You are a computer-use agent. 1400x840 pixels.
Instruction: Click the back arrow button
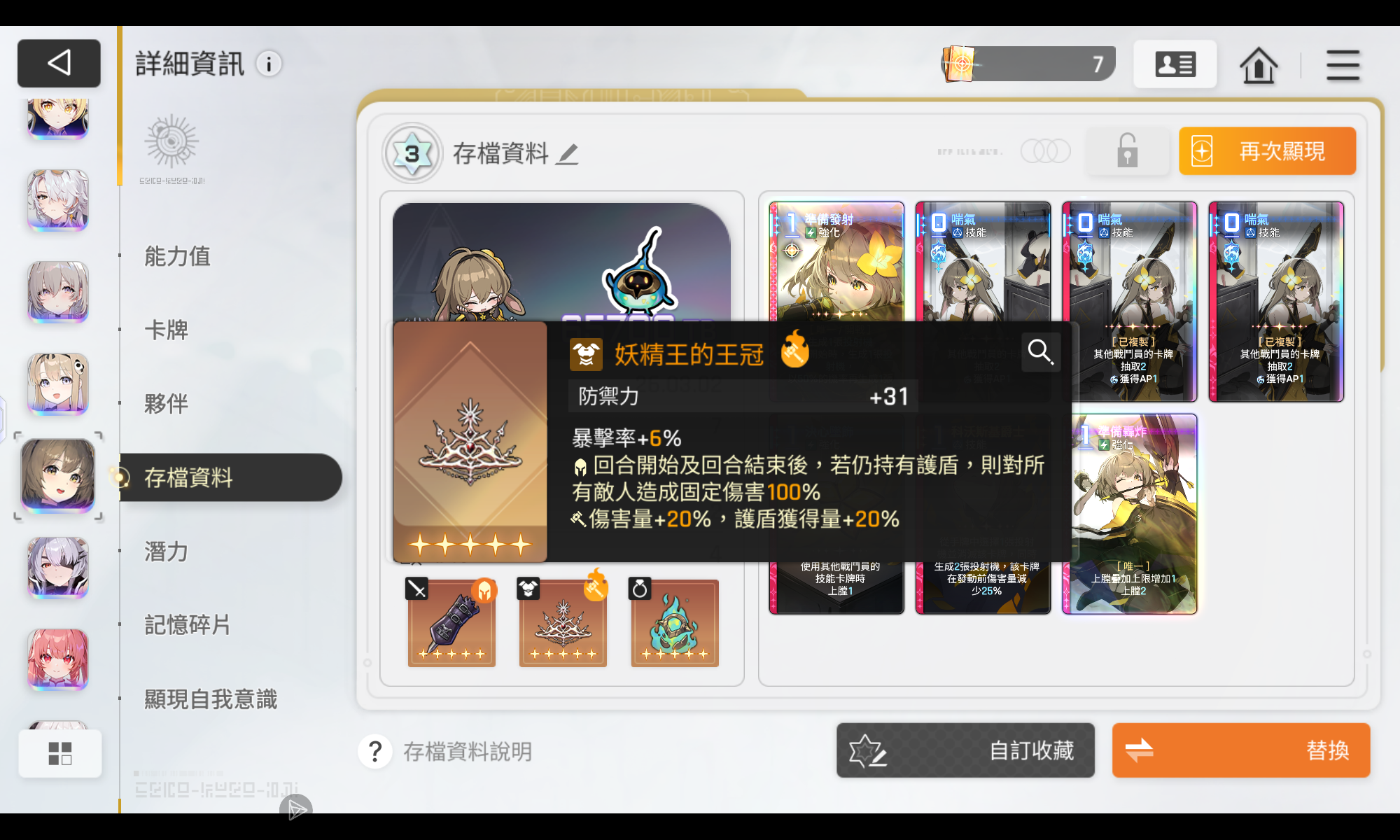(x=59, y=63)
